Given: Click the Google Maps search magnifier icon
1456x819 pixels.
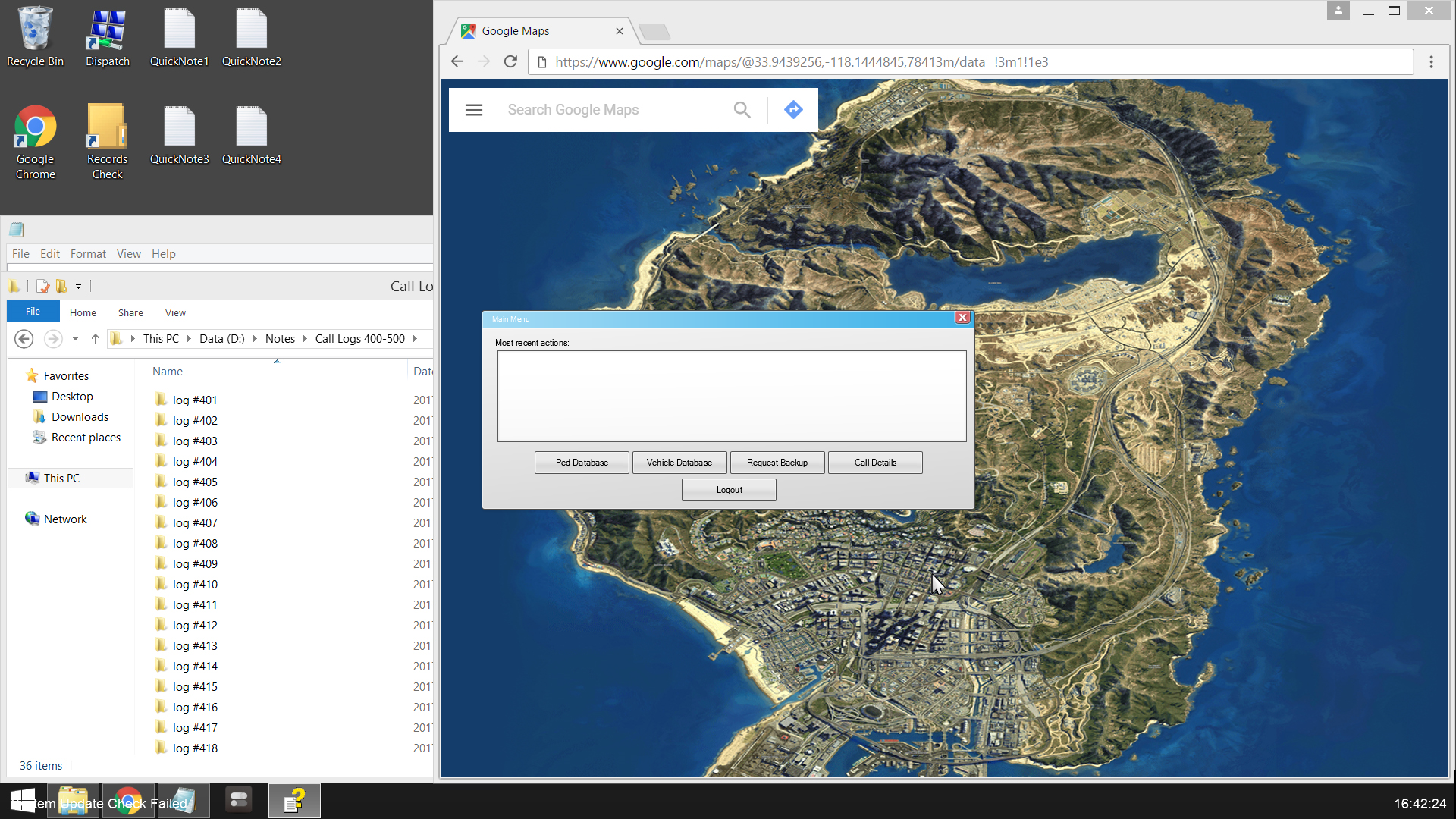Looking at the screenshot, I should pos(742,110).
